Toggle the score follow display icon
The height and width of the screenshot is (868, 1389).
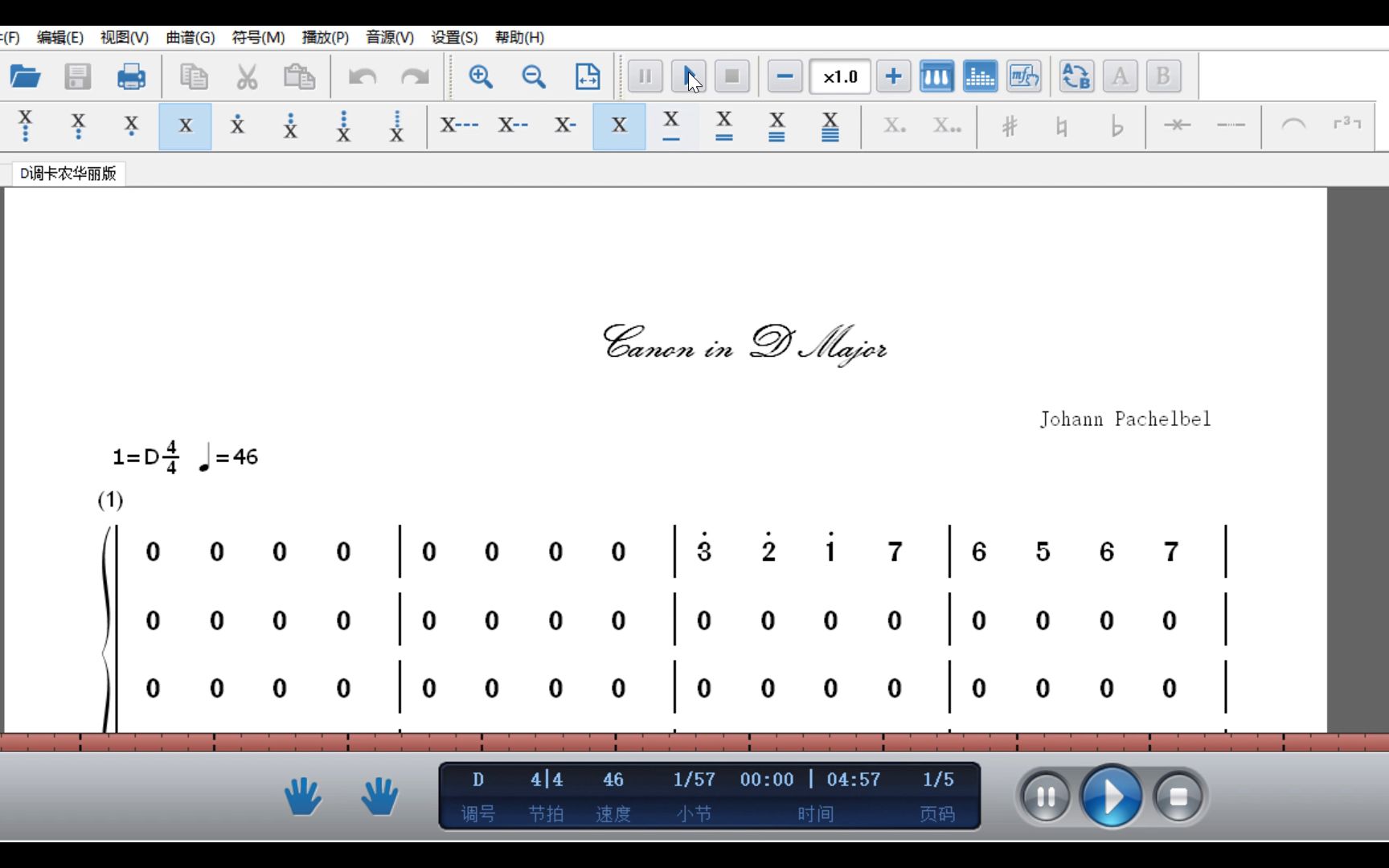tap(1024, 77)
